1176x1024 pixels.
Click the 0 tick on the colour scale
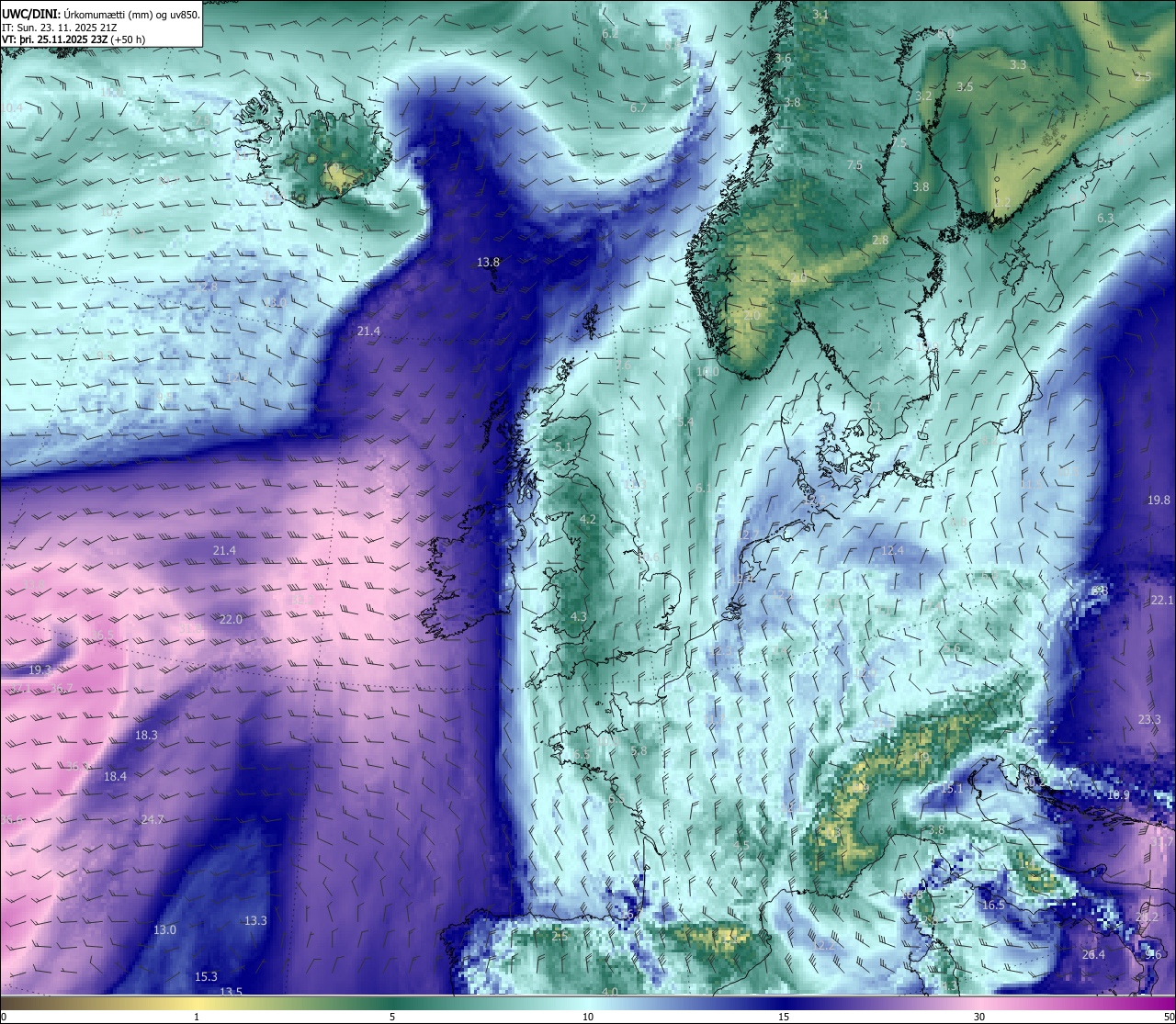(x=3, y=1016)
